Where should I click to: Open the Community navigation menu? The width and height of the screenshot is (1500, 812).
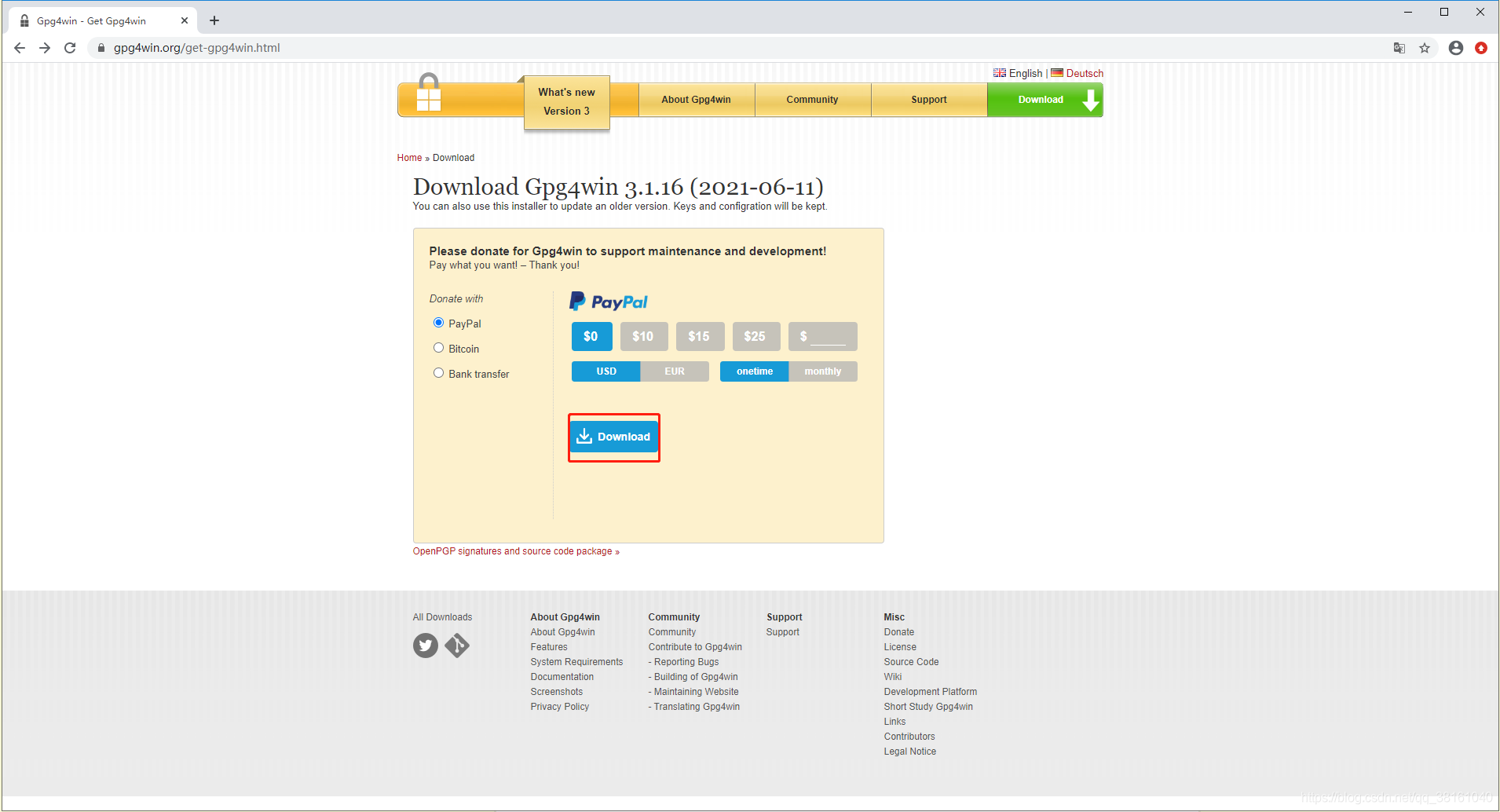pos(812,100)
